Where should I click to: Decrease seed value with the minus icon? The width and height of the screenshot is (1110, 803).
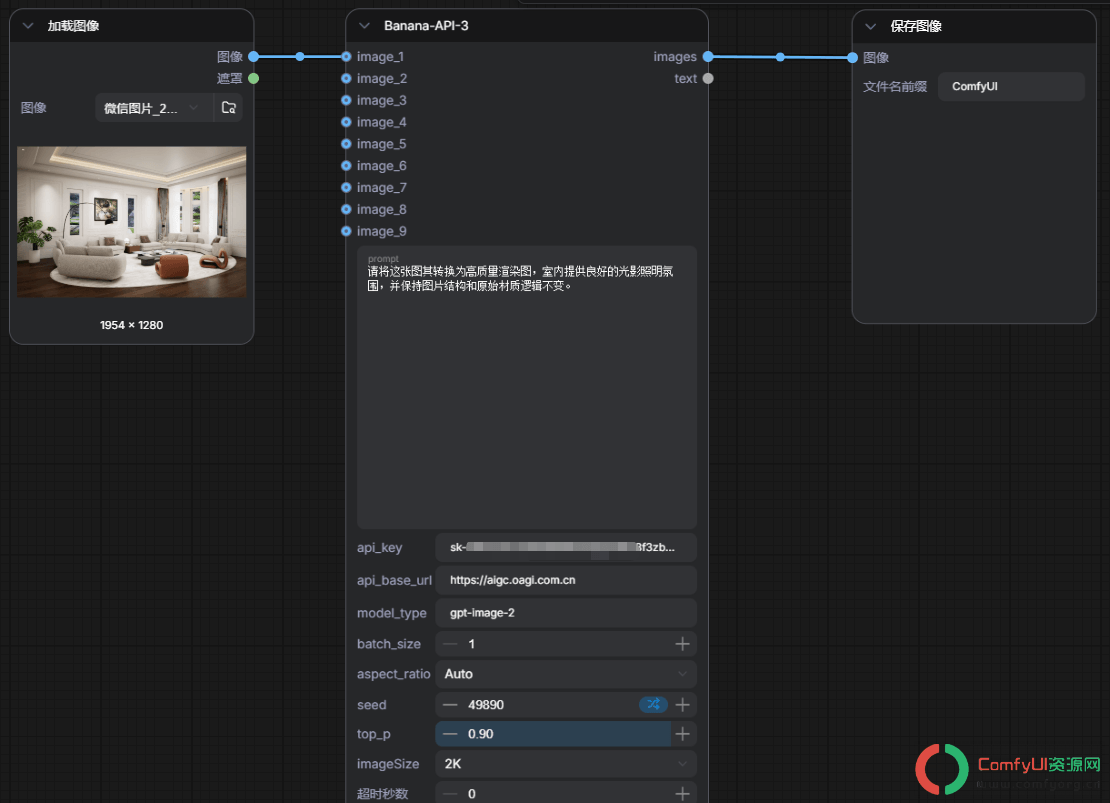(x=450, y=705)
